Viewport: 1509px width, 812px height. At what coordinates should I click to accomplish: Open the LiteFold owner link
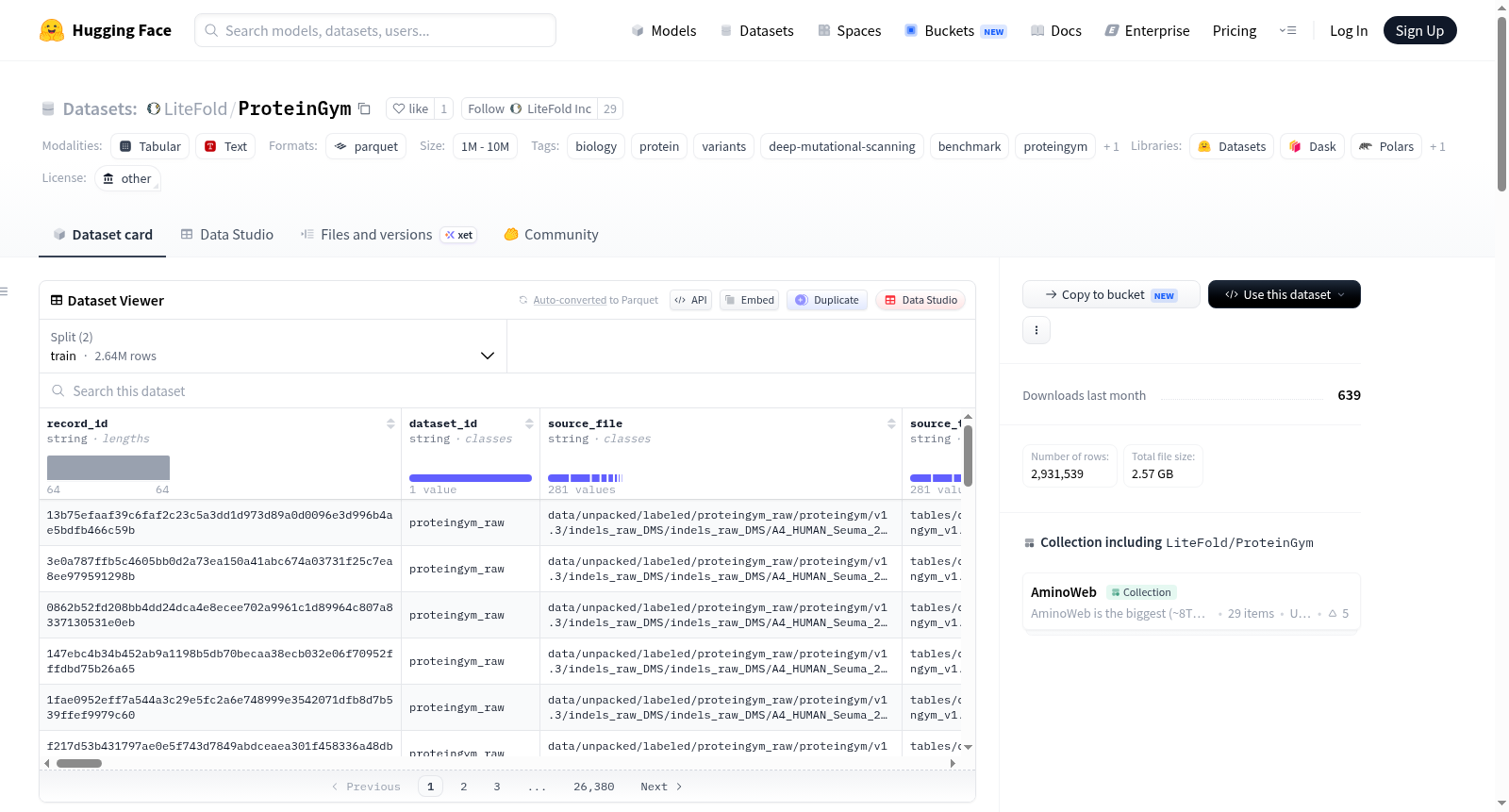pyautogui.click(x=195, y=108)
